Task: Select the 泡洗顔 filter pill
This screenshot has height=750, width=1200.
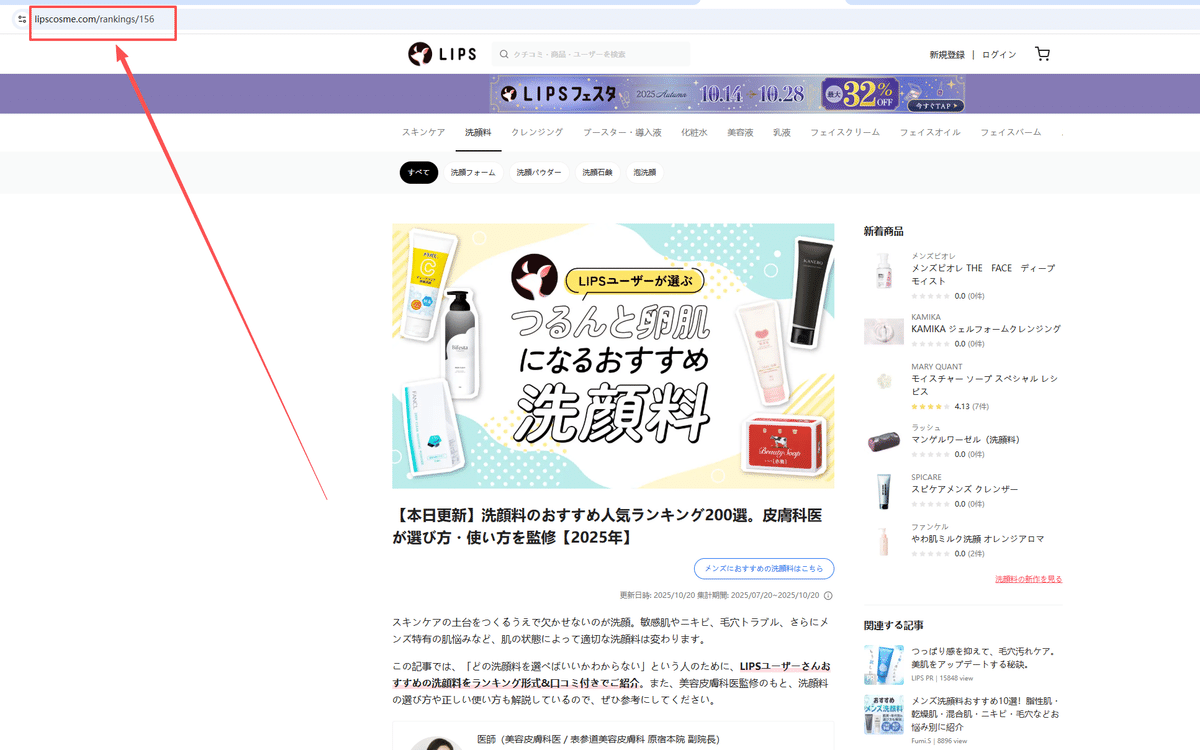Action: coord(643,171)
